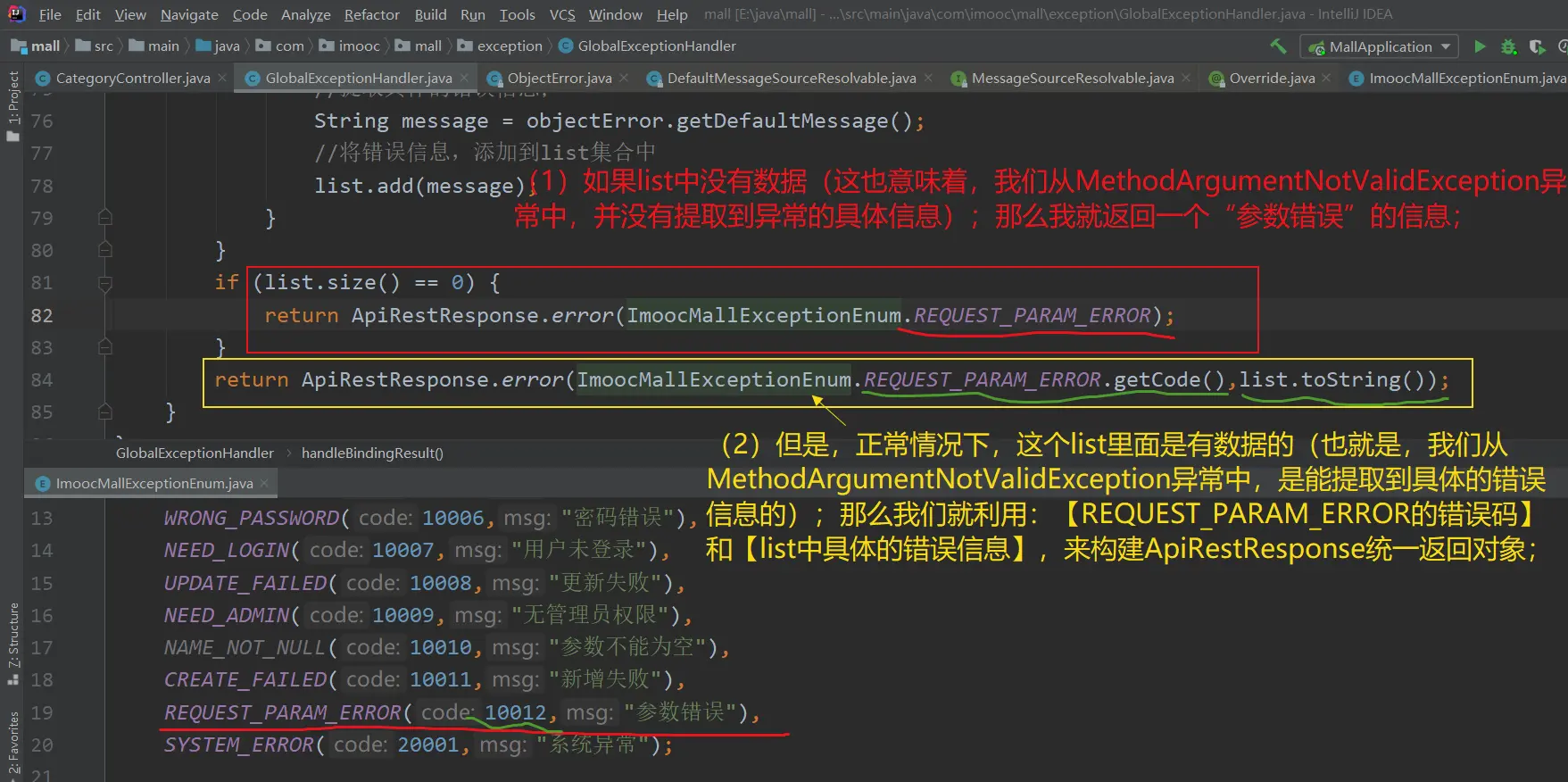Run with Coverage via the shield icon
This screenshot has width=1568, height=782.
coord(1537,46)
